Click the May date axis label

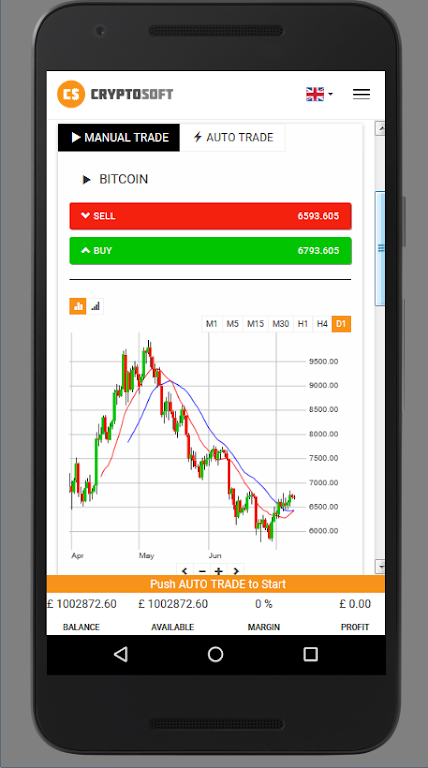point(146,555)
